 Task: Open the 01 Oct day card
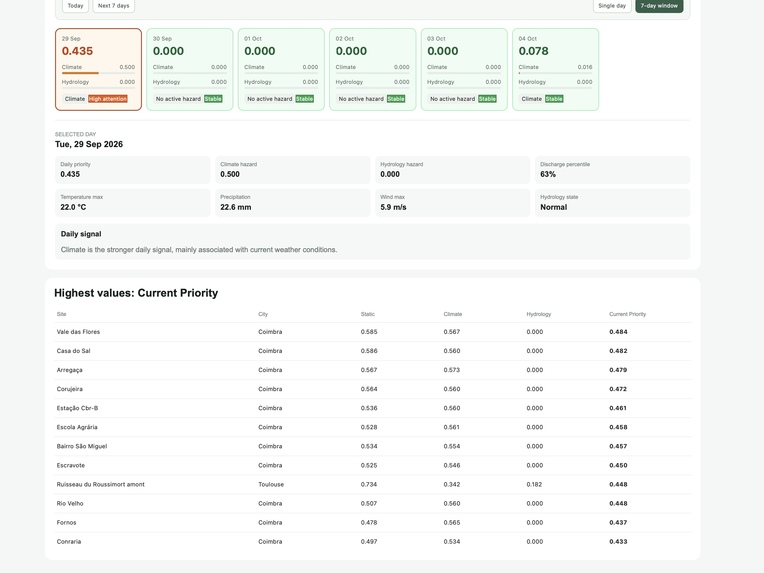(x=281, y=69)
